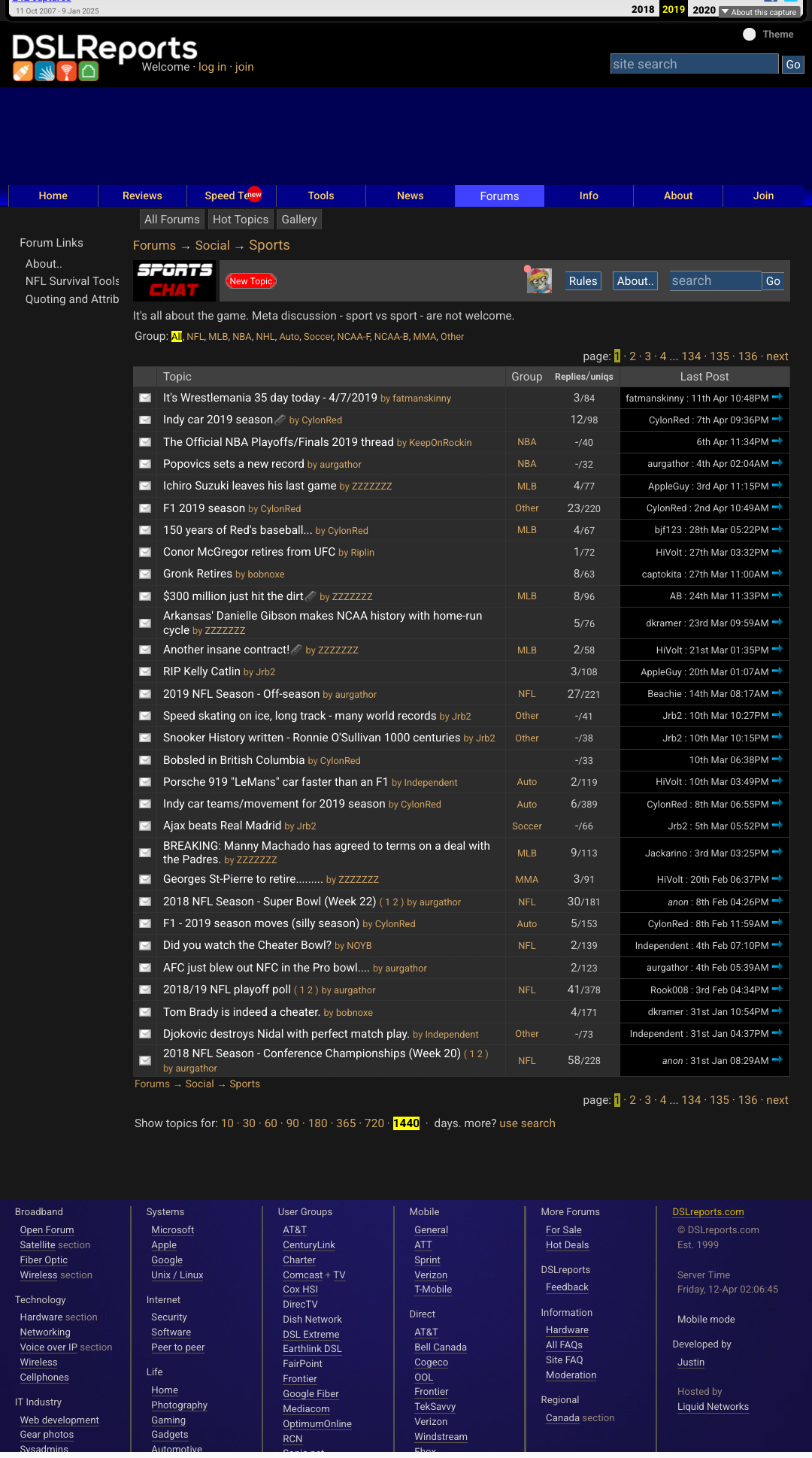
Task: Open the Tools menu tab
Action: [321, 196]
